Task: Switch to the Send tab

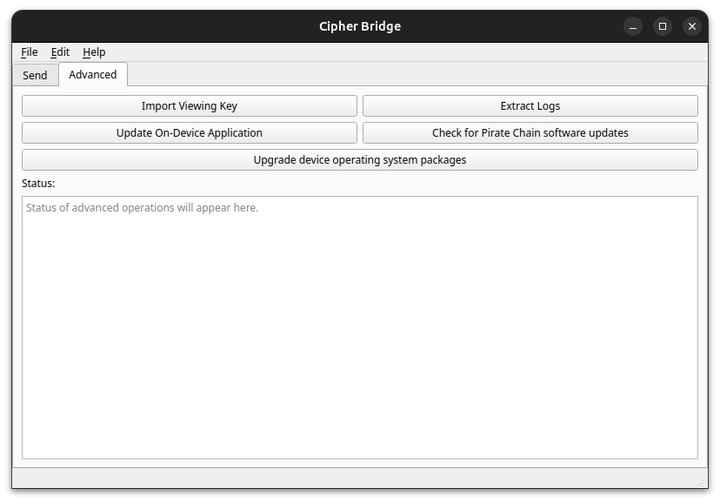Action: pos(35,75)
